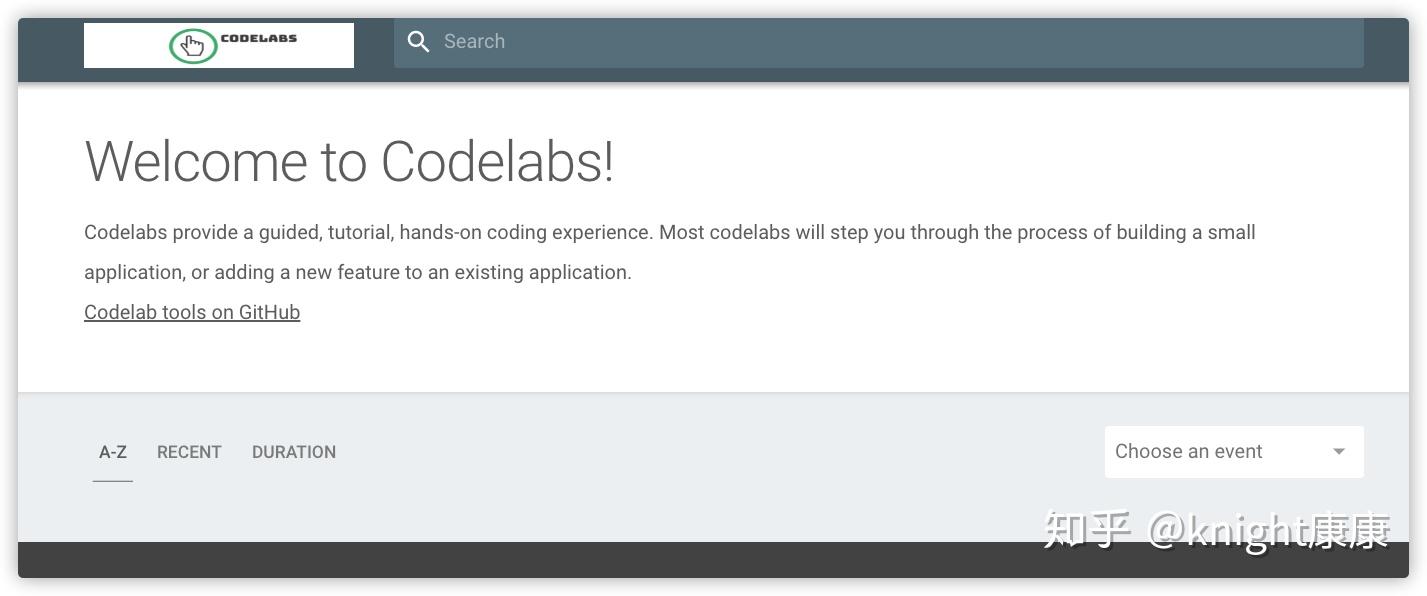Toggle the A-Z sort selection to RECENT
Screen dimensions: 1427x596
click(x=189, y=452)
